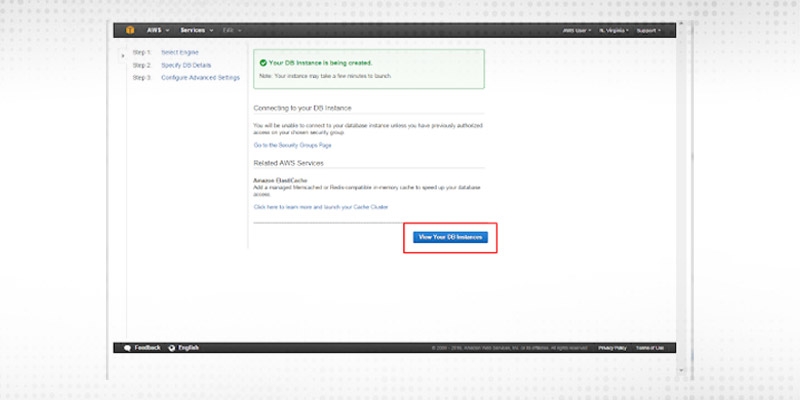This screenshot has width=800, height=400.
Task: Open the Terms of Use footer link
Action: (x=650, y=348)
